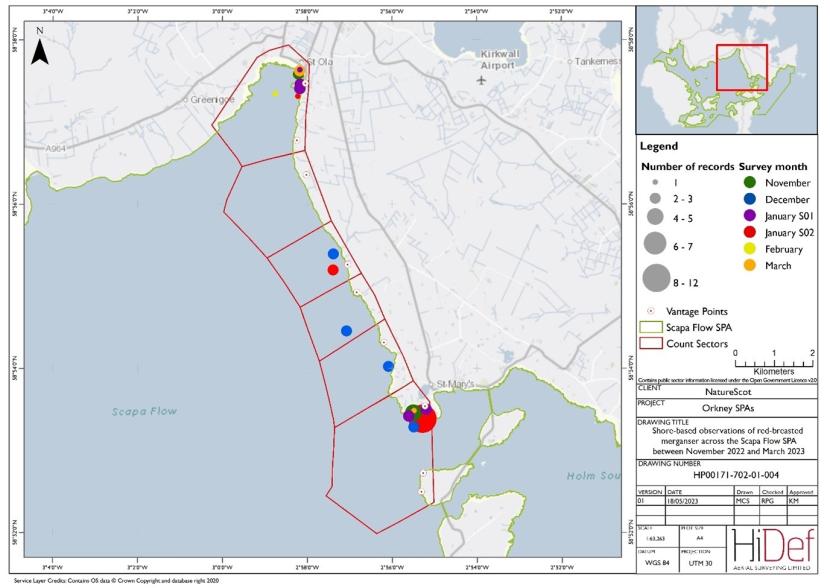
Task: Click the RPG checked-by initials
Action: 768,500
